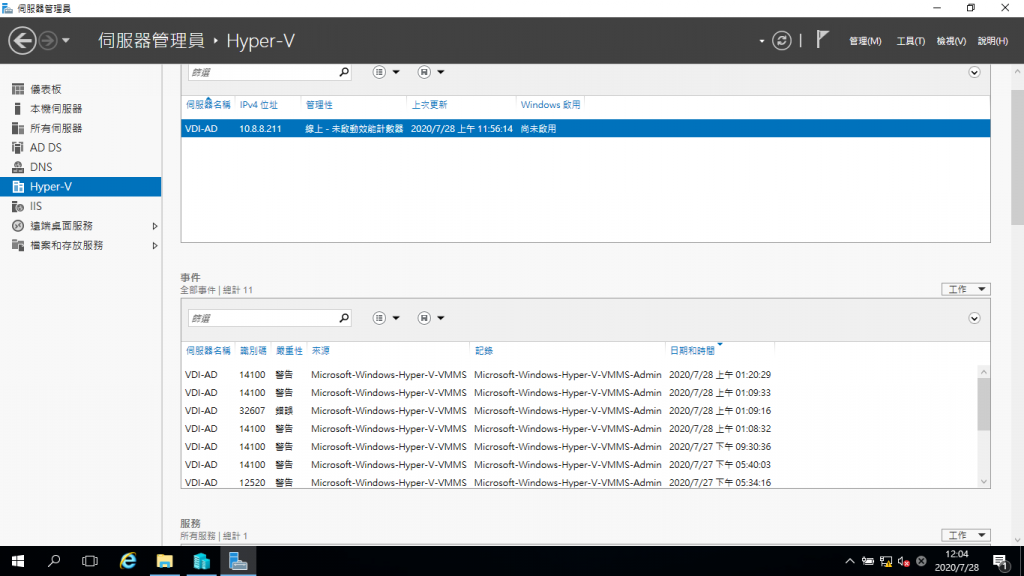Collapse the servers filter panel chevron
Image resolution: width=1024 pixels, height=576 pixels.
pyautogui.click(x=974, y=72)
